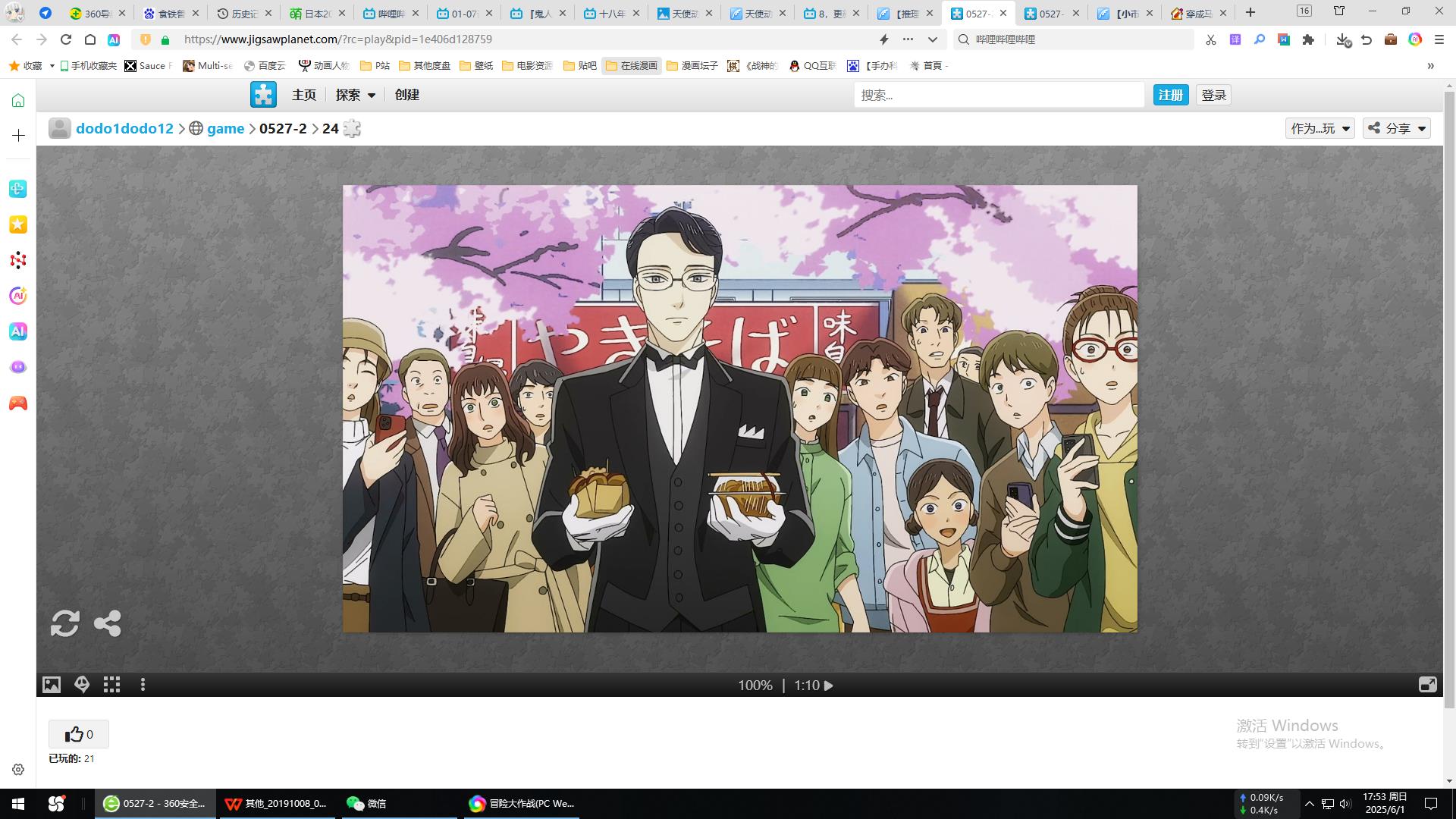Open the browser downloads icon
1456x819 pixels.
pos(1343,39)
